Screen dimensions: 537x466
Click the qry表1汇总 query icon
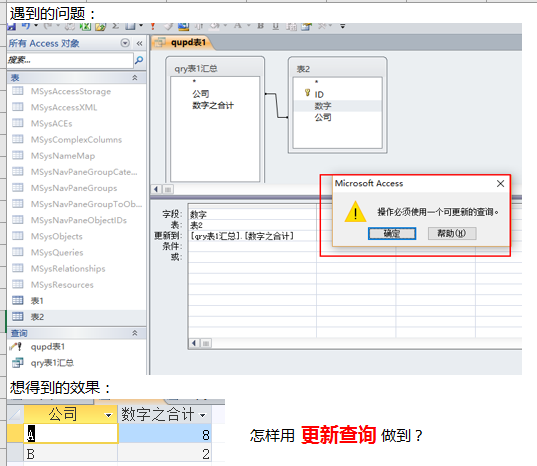point(17,363)
